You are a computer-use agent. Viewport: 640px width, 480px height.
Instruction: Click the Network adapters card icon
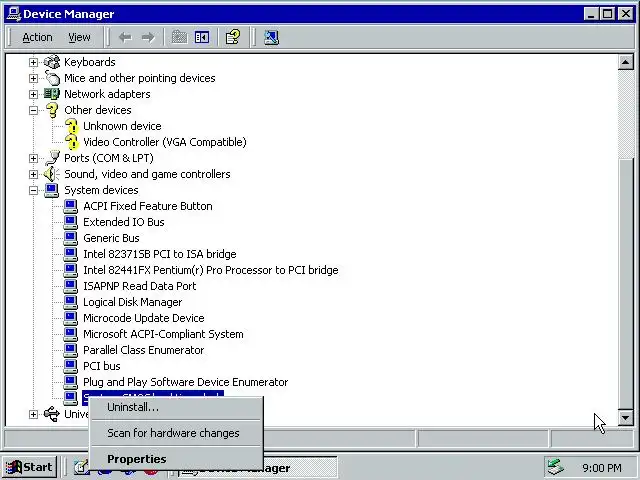coord(52,94)
